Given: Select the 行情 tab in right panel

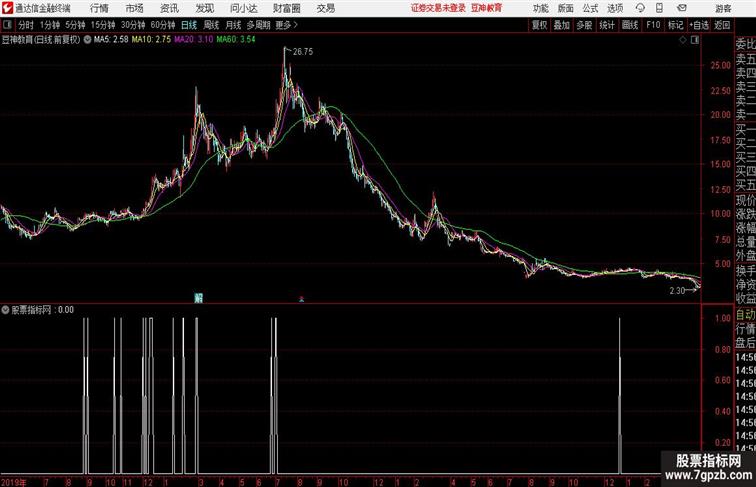Looking at the screenshot, I should point(745,329).
